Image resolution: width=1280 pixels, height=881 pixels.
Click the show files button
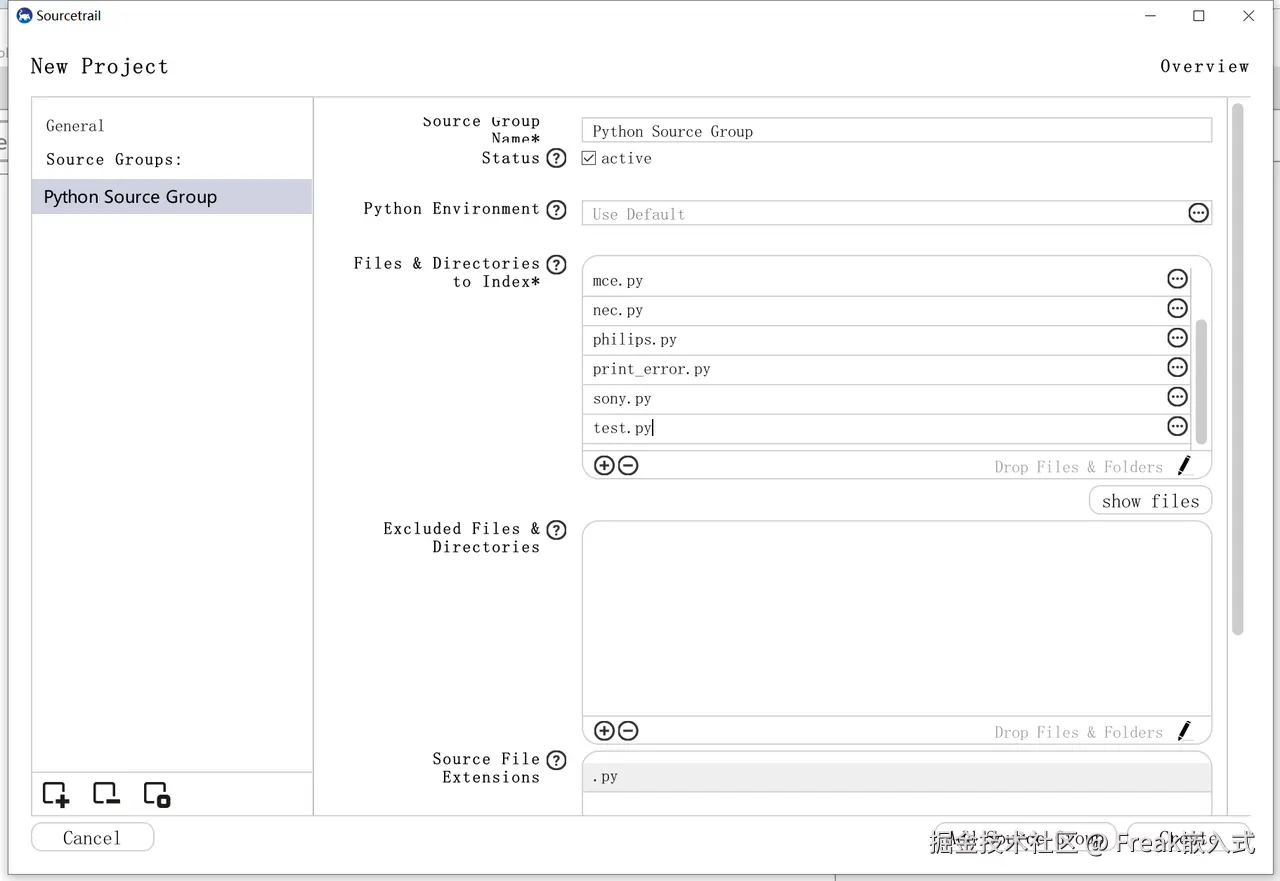click(1150, 501)
